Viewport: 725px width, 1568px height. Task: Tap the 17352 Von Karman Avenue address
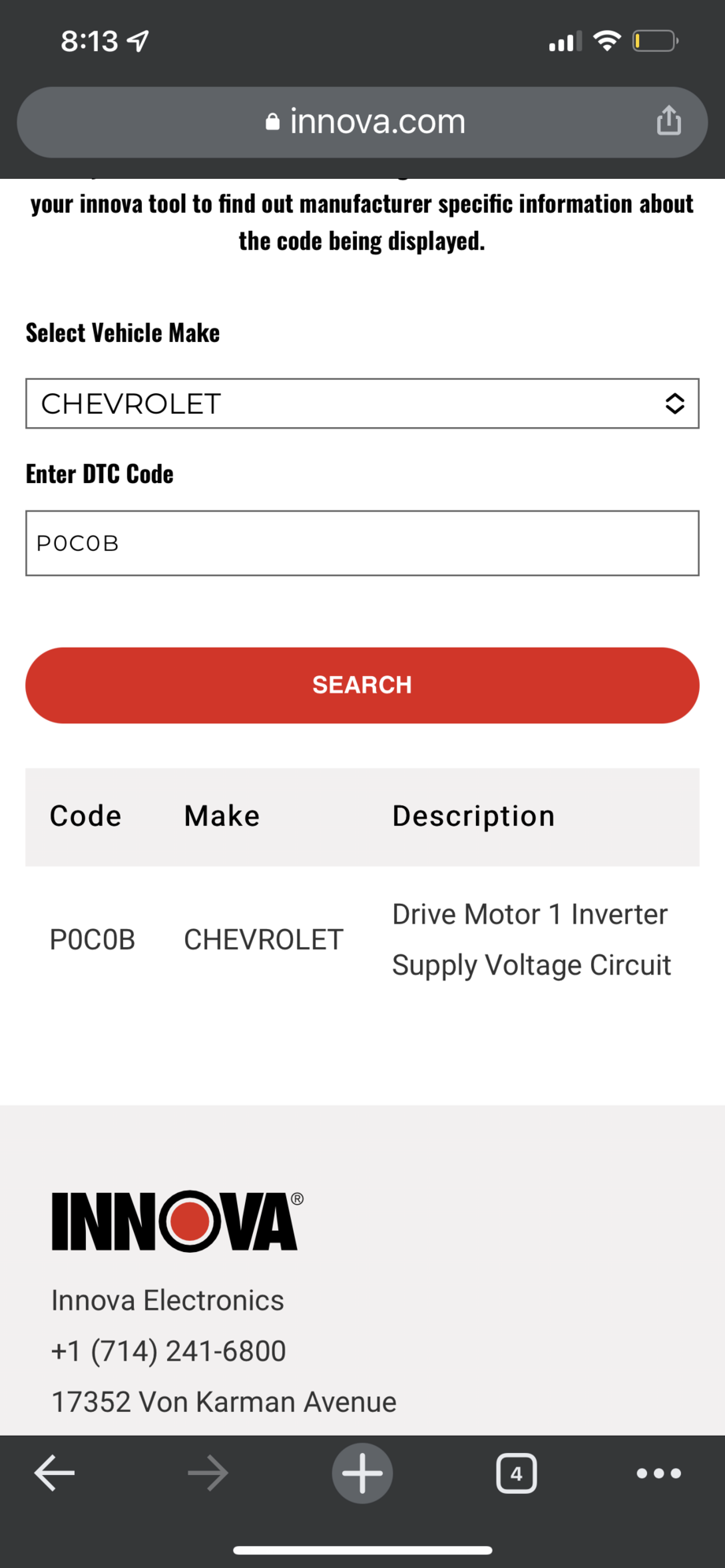pyautogui.click(x=224, y=1402)
